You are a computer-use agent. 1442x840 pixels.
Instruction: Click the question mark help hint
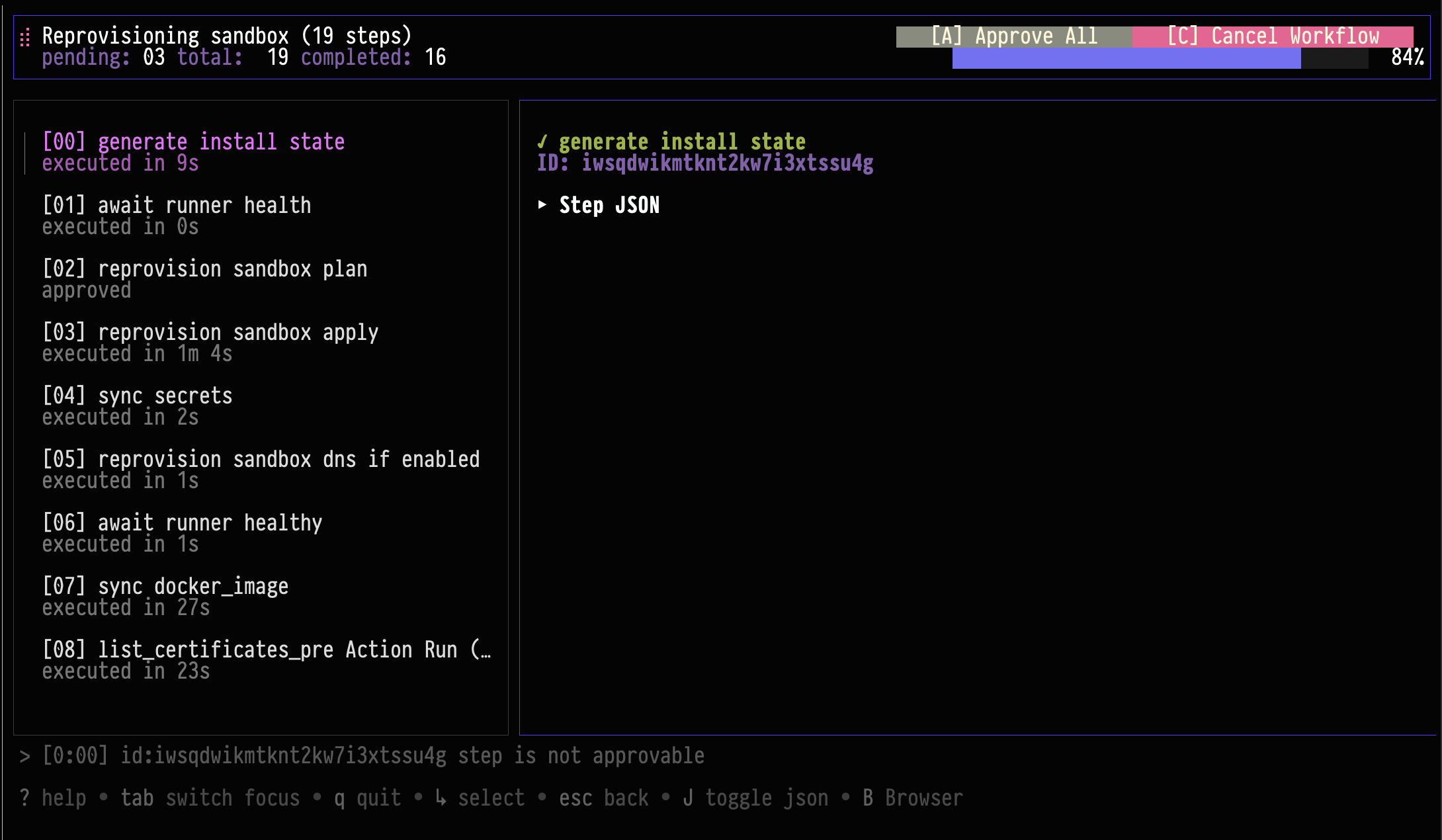(25, 798)
